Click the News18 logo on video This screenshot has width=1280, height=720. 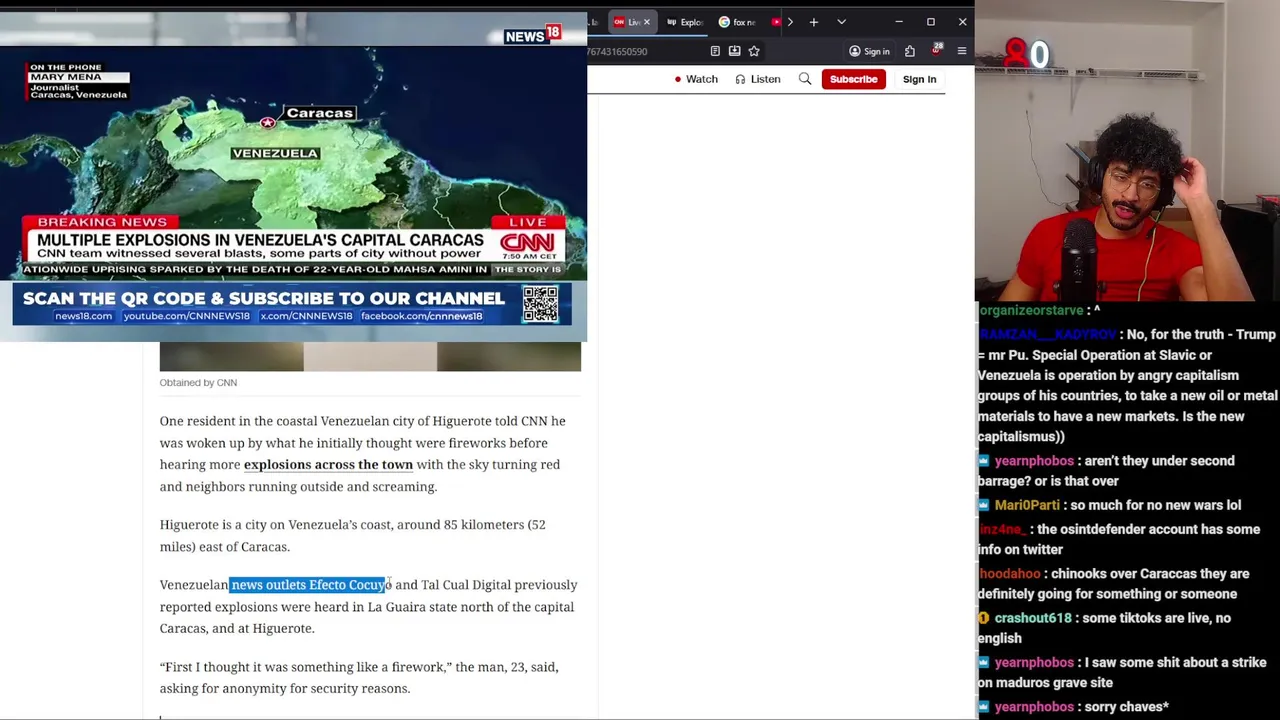pyautogui.click(x=532, y=35)
